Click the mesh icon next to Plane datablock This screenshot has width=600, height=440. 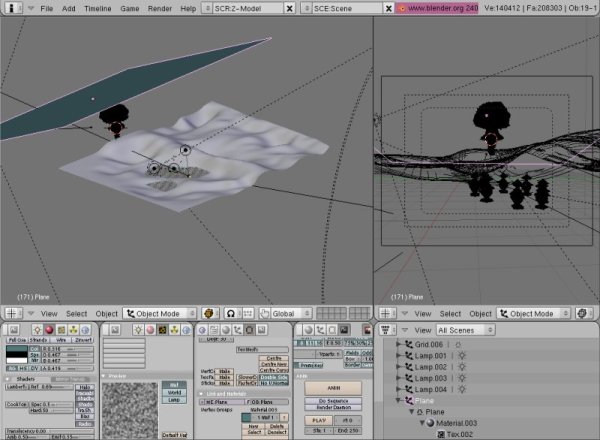(x=420, y=412)
